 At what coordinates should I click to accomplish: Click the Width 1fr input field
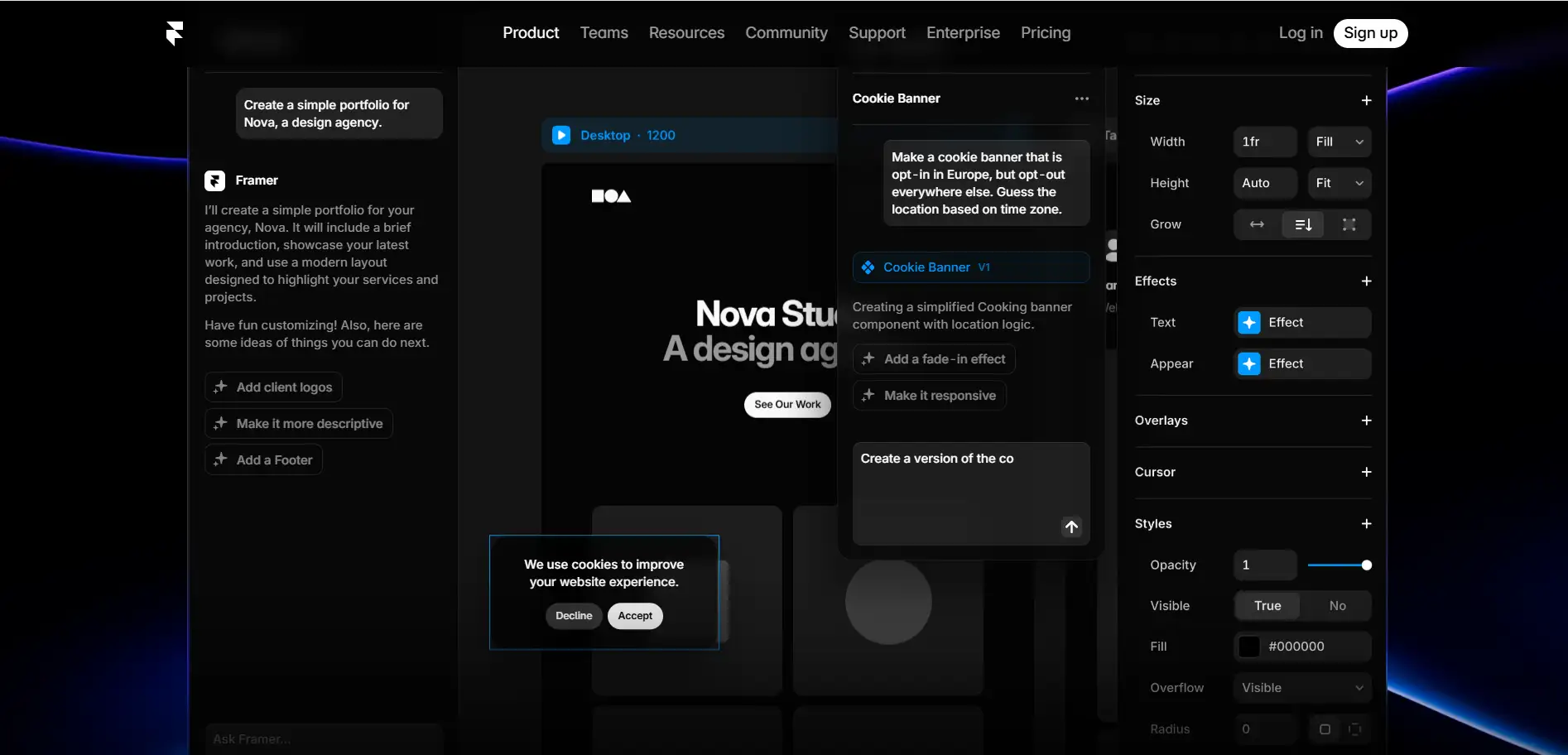(1265, 142)
